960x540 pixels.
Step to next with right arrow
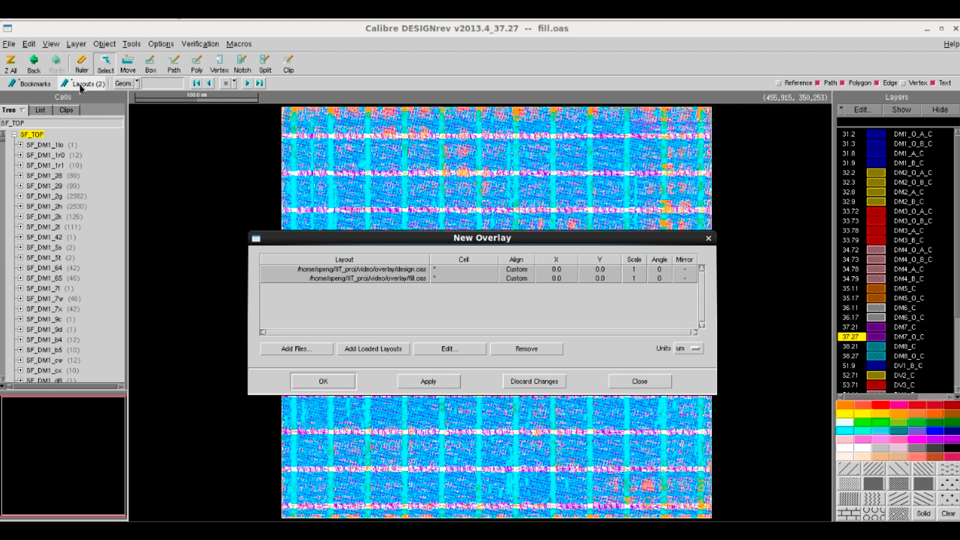[247, 83]
